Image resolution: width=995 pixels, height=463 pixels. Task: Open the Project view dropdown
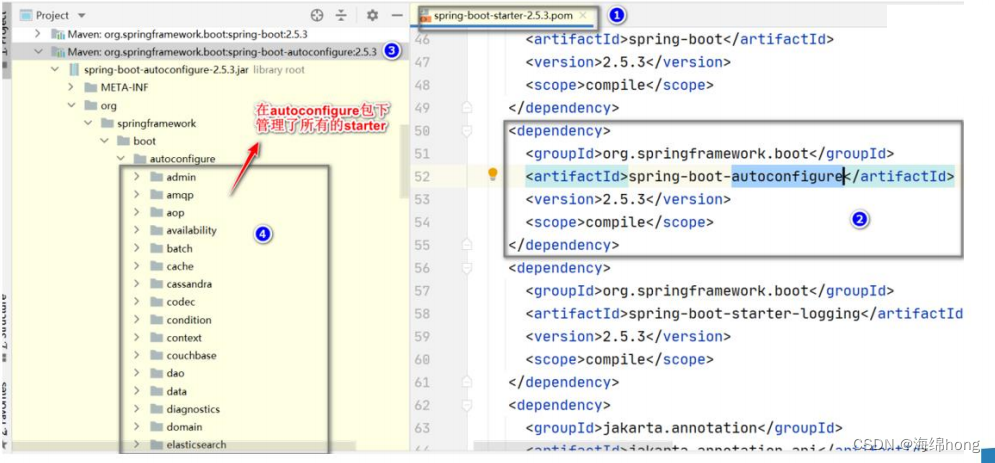81,15
